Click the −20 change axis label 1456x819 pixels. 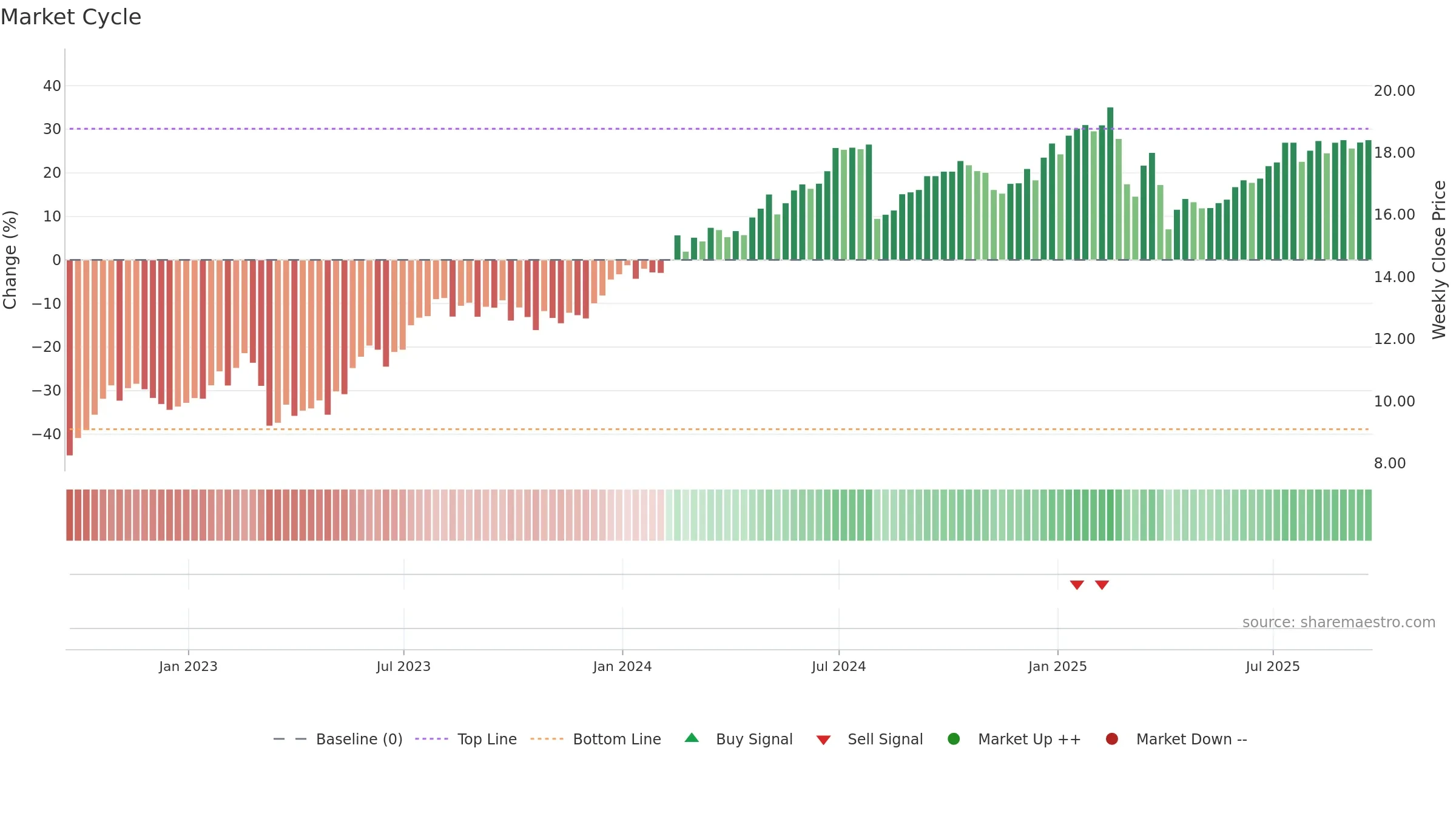[47, 346]
